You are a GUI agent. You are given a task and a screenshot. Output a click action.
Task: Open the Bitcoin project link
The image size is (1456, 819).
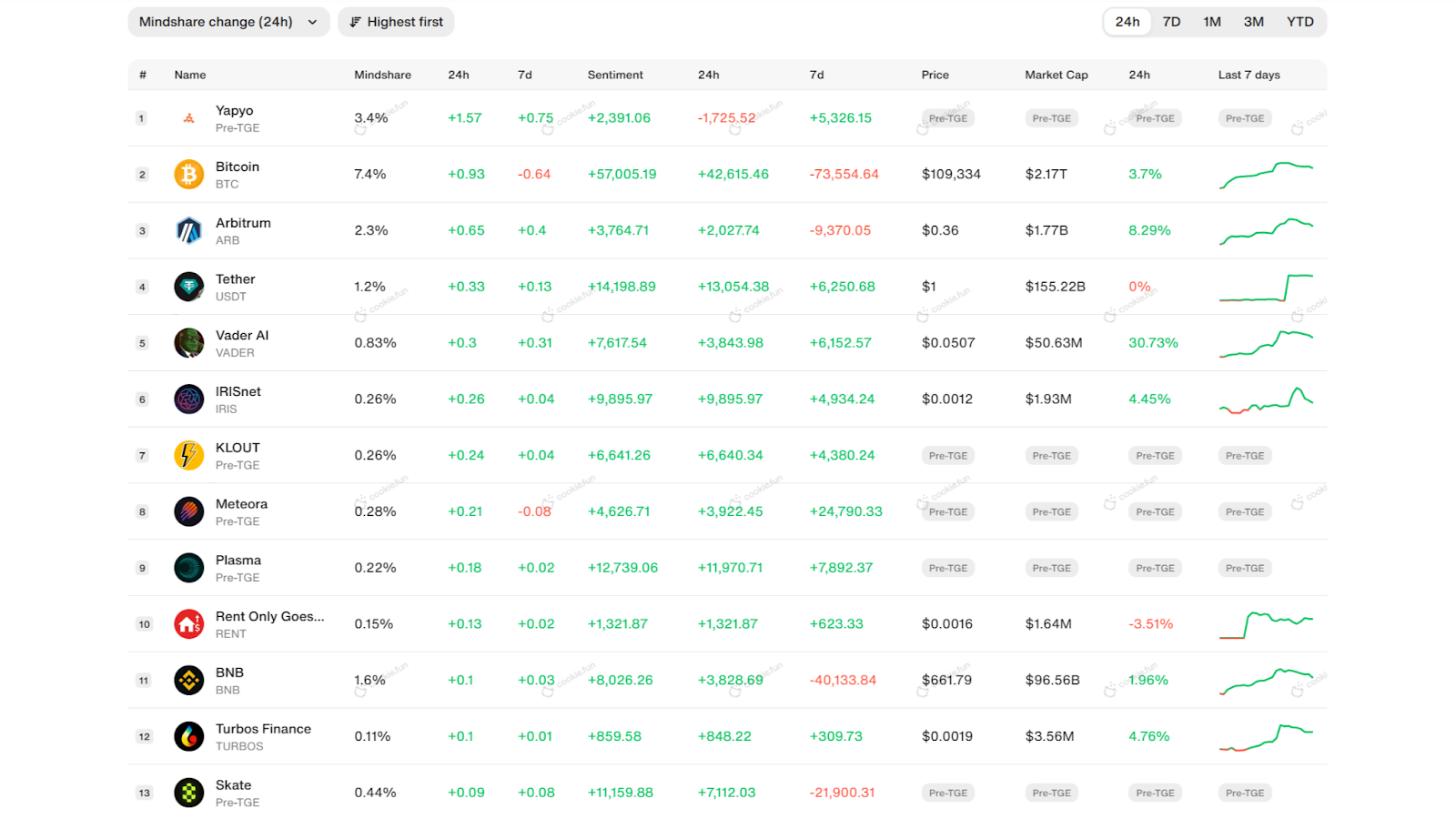238,167
